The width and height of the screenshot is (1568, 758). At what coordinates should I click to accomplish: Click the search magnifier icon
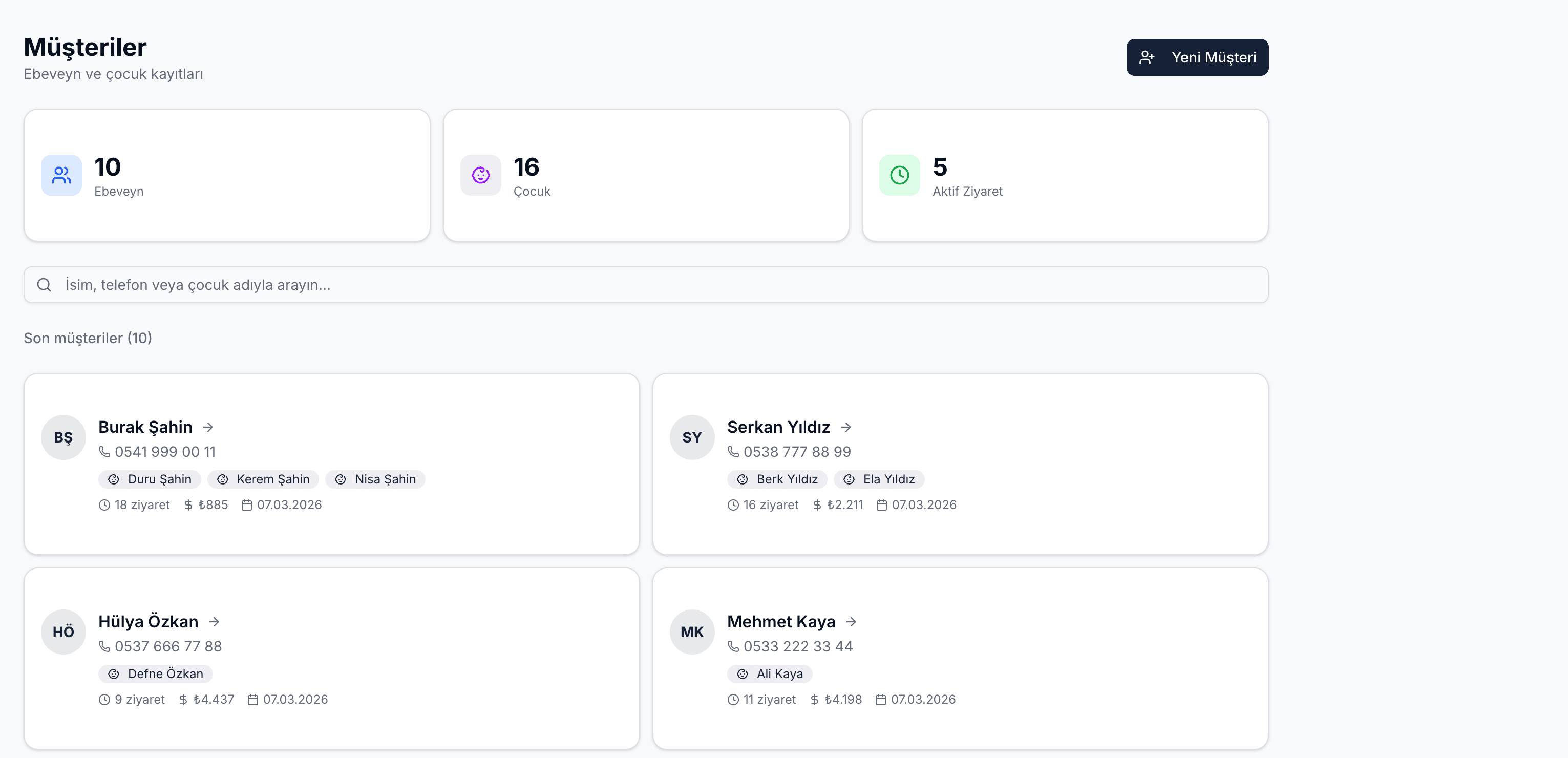(44, 285)
